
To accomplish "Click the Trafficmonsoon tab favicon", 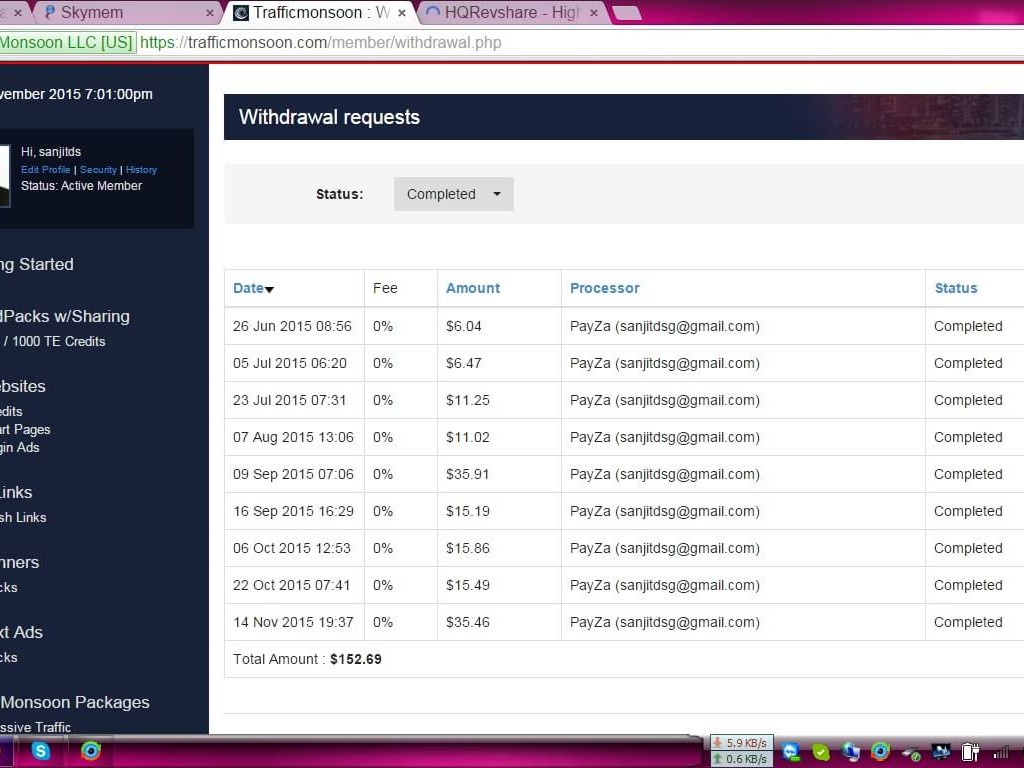I will click(x=240, y=13).
